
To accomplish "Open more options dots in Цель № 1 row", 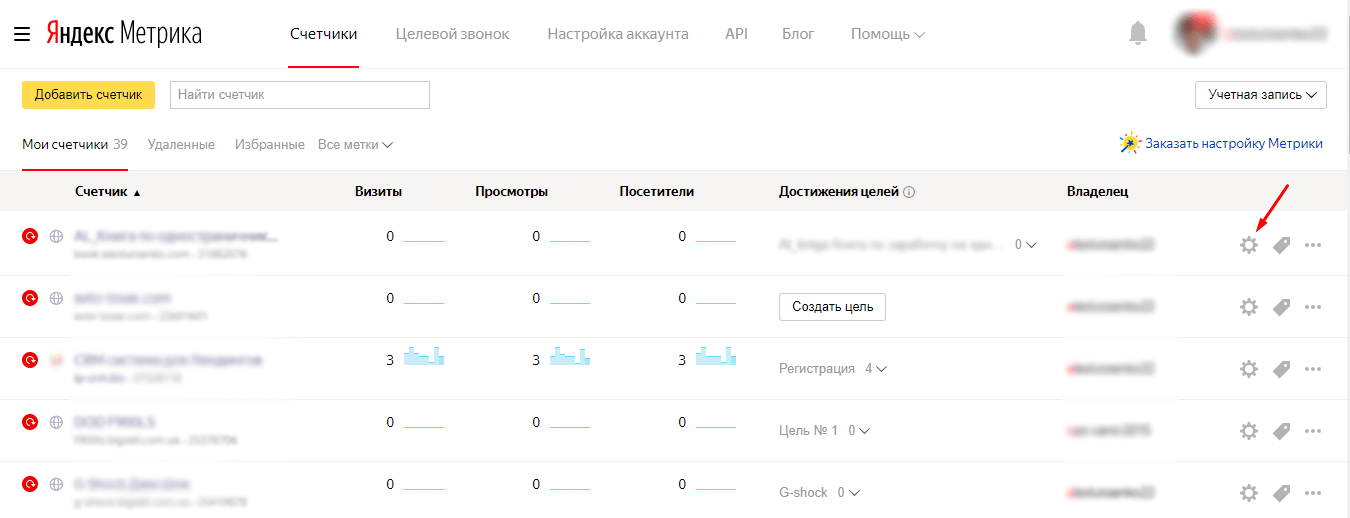I will tap(1314, 431).
